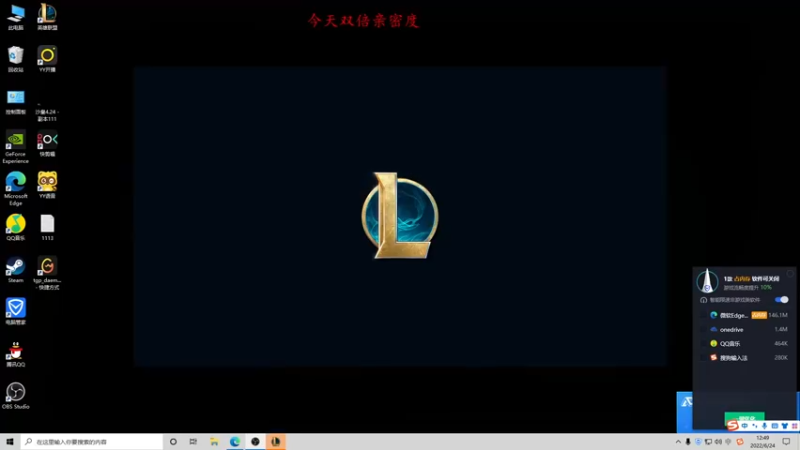800x450 pixels.
Task: Open File Explorer from the taskbar
Action: pos(214,442)
